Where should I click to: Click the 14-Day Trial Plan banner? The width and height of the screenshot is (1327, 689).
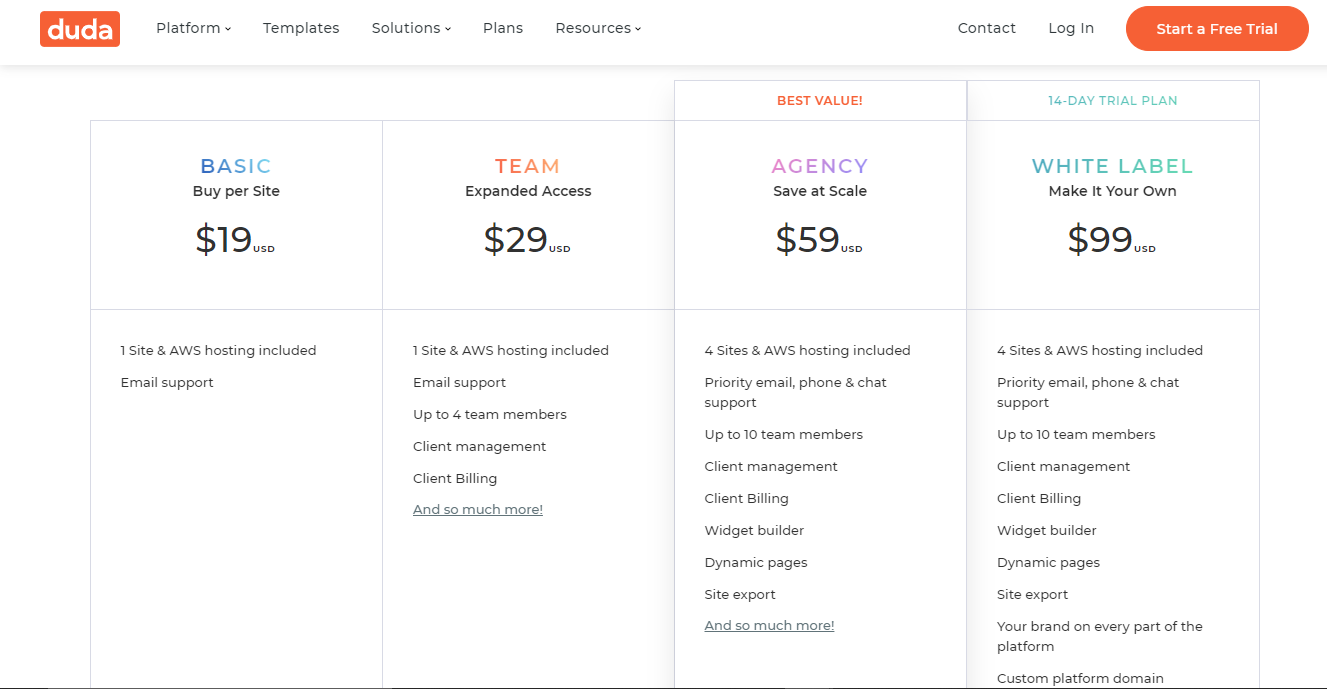pyautogui.click(x=1112, y=101)
